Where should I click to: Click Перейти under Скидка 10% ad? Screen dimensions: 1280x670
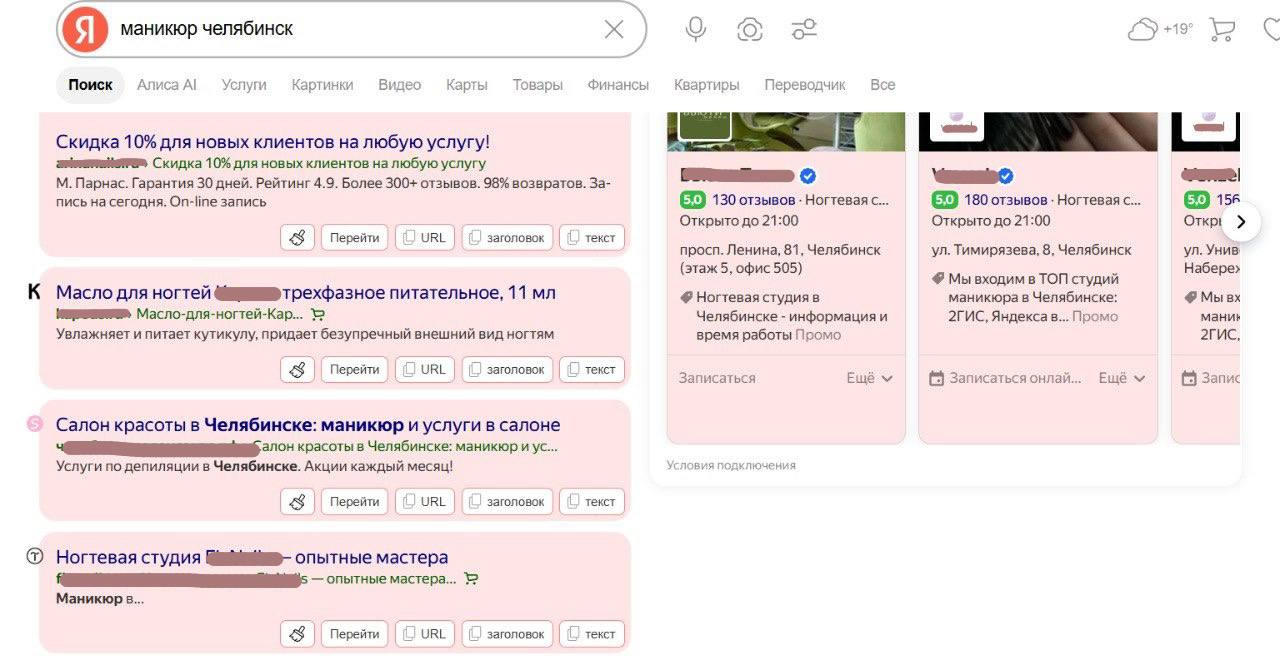coord(354,237)
